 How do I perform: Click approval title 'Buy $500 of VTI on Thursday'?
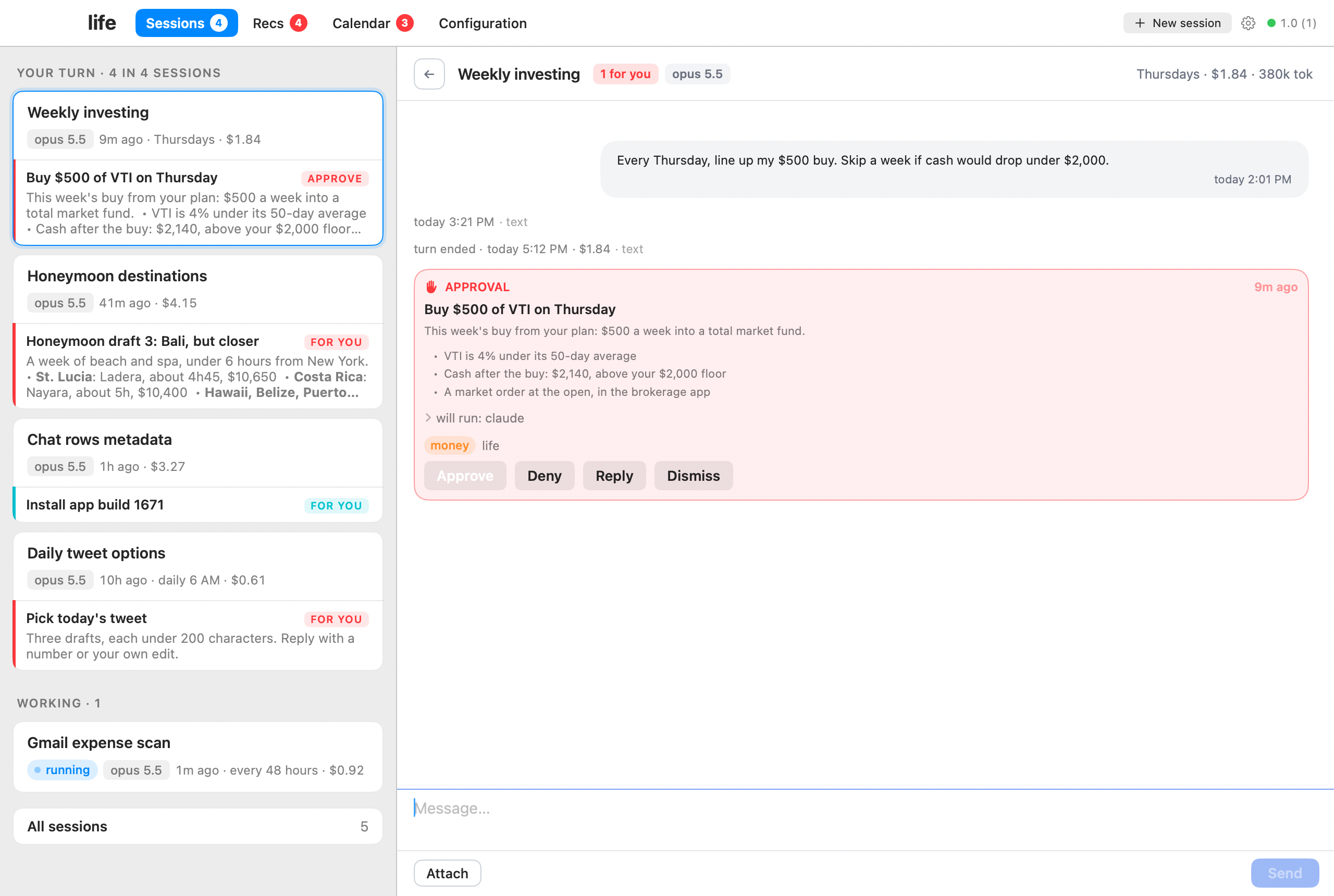pyautogui.click(x=520, y=309)
